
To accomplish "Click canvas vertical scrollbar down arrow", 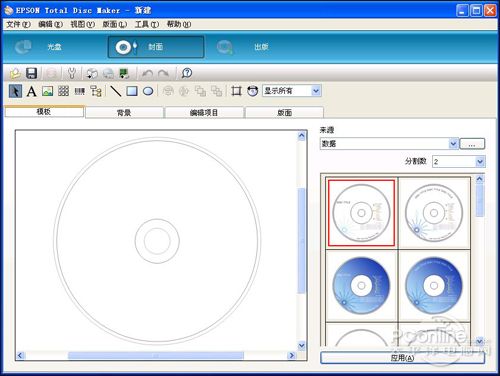I will 301,345.
